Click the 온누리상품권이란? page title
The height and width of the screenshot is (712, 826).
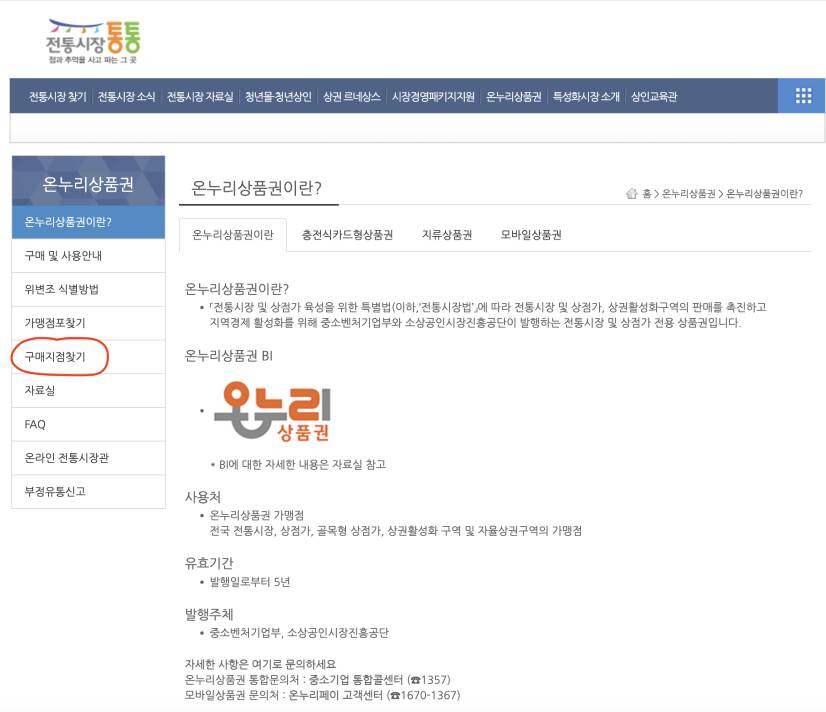click(256, 187)
